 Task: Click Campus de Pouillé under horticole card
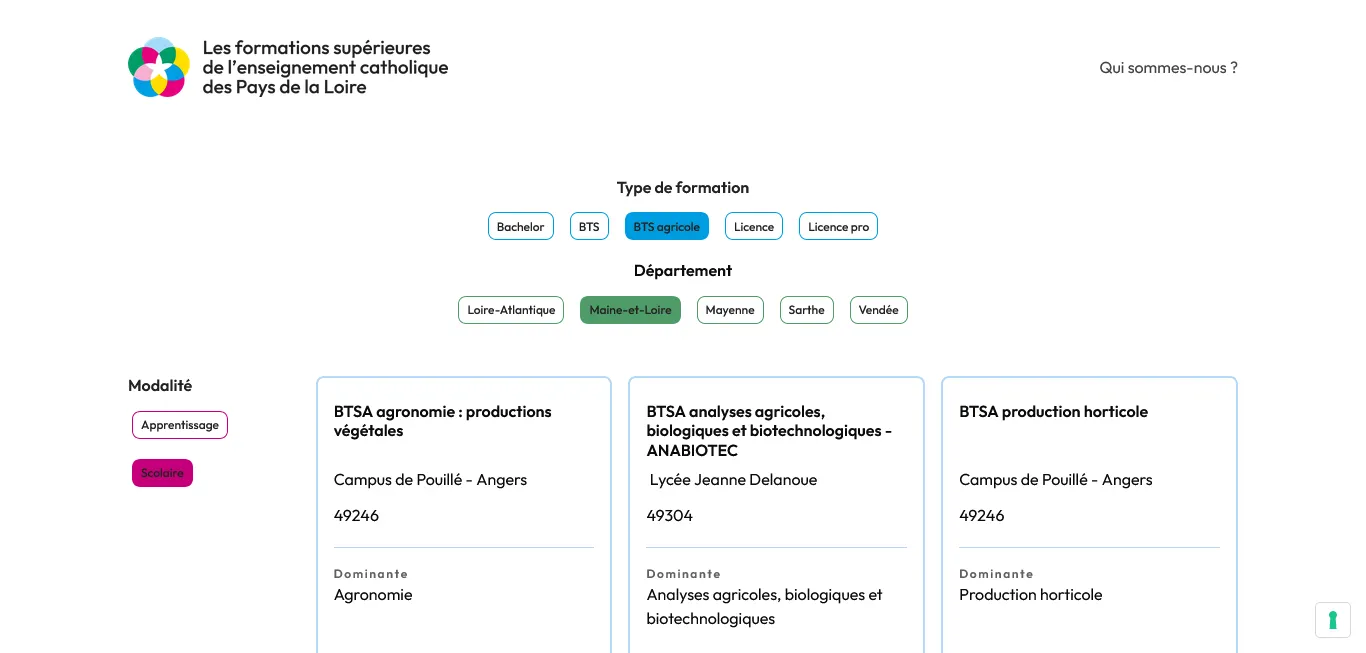pos(1055,480)
